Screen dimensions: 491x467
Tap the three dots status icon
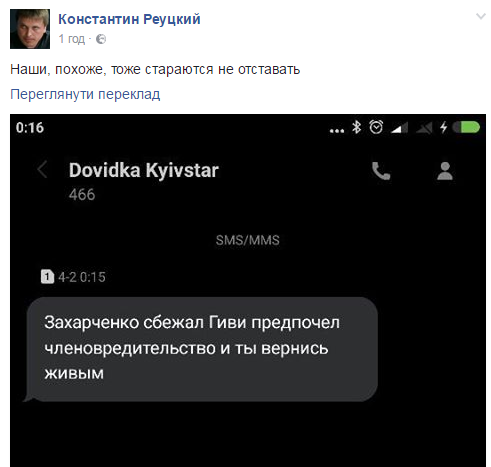(x=337, y=131)
